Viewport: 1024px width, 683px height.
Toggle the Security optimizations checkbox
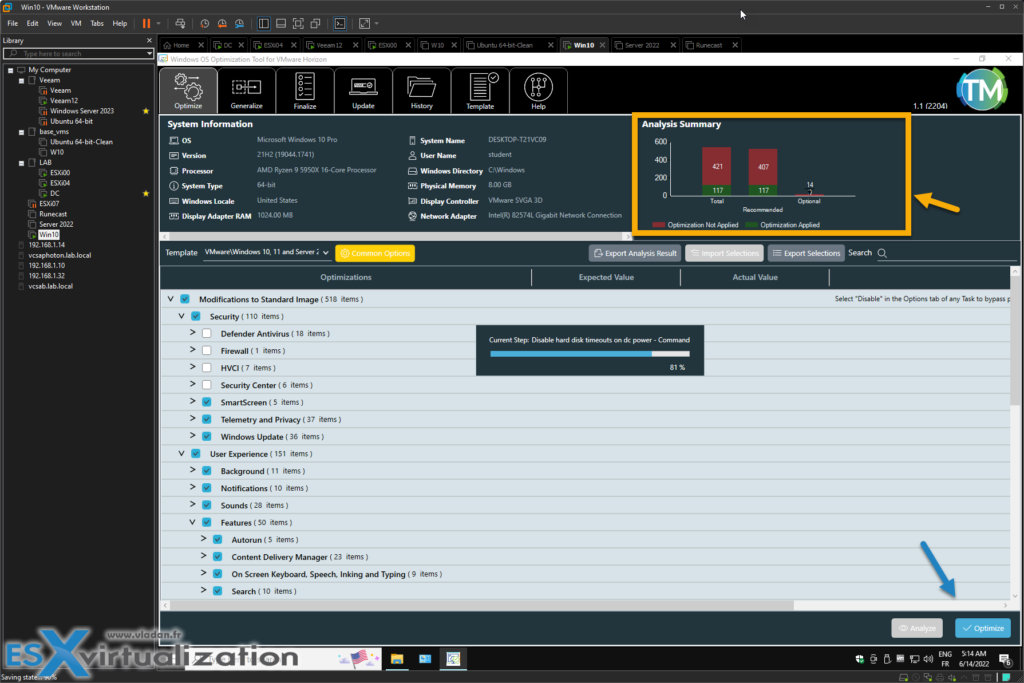point(195,316)
